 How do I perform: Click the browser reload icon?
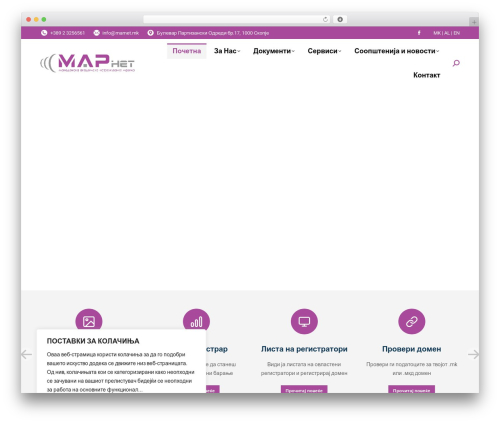pyautogui.click(x=325, y=19)
